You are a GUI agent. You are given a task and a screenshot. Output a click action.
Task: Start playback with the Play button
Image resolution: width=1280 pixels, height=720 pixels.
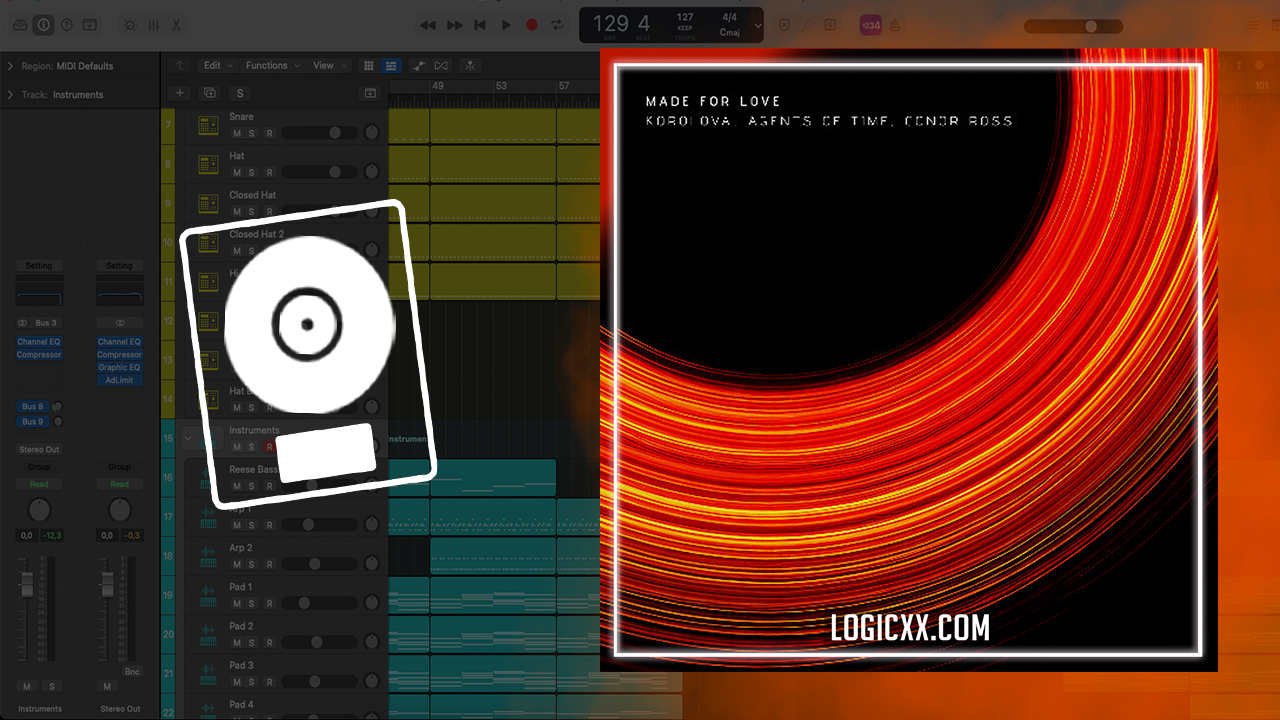(506, 25)
